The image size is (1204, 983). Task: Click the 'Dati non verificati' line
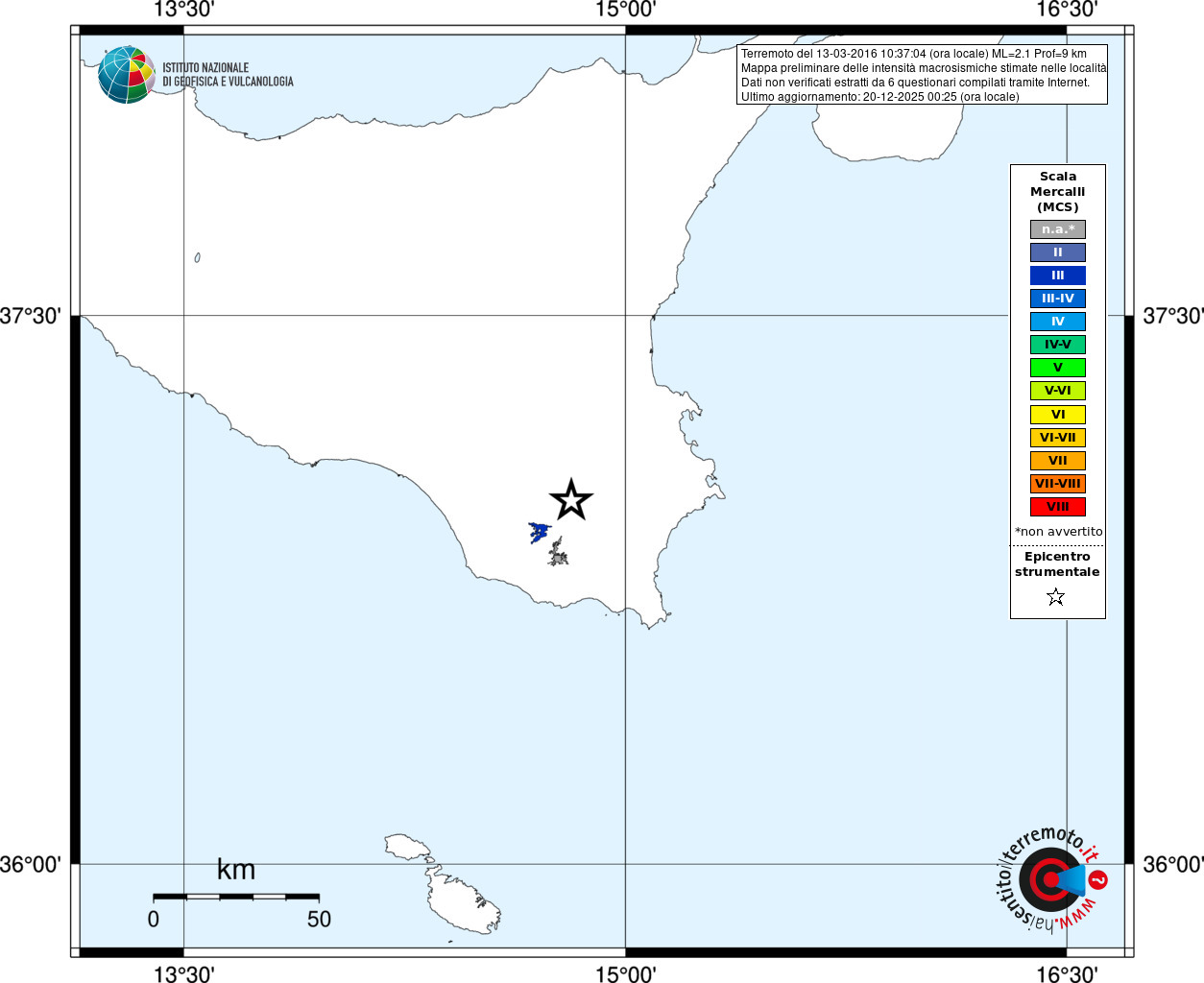(915, 83)
